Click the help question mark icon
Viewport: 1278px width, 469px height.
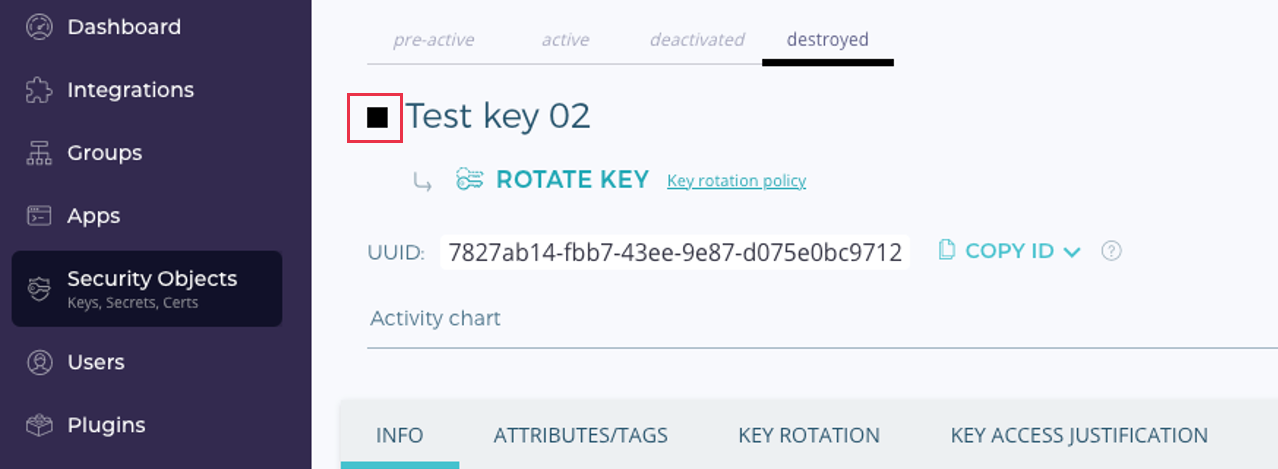(1110, 251)
